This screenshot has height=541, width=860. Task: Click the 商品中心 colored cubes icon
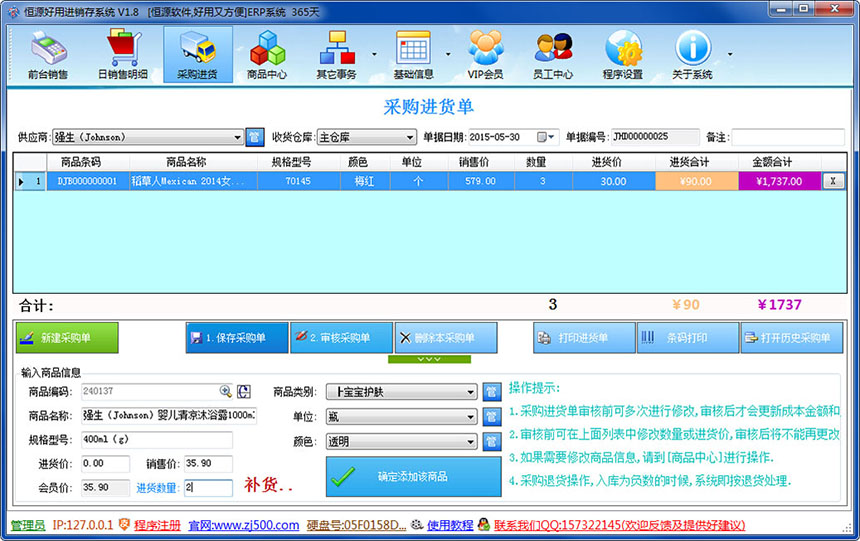point(267,55)
